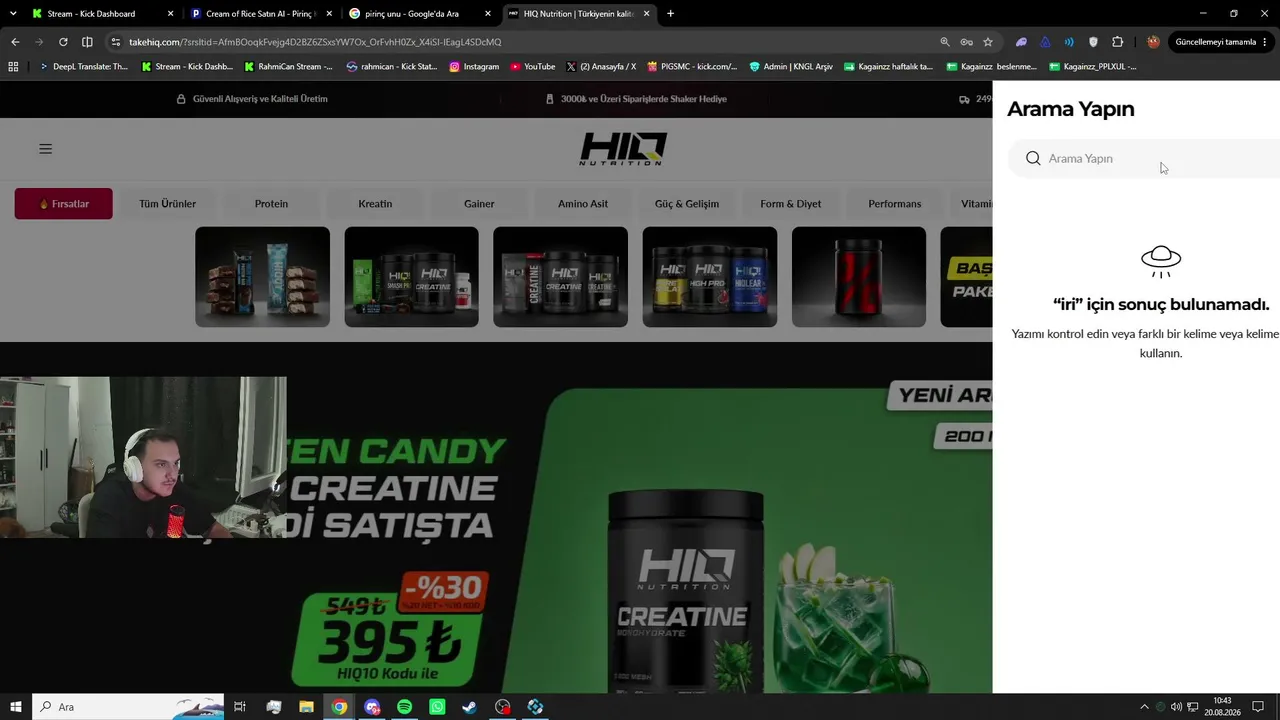Image resolution: width=1280 pixels, height=720 pixels.
Task: Open Spotify from the taskbar
Action: click(x=405, y=707)
